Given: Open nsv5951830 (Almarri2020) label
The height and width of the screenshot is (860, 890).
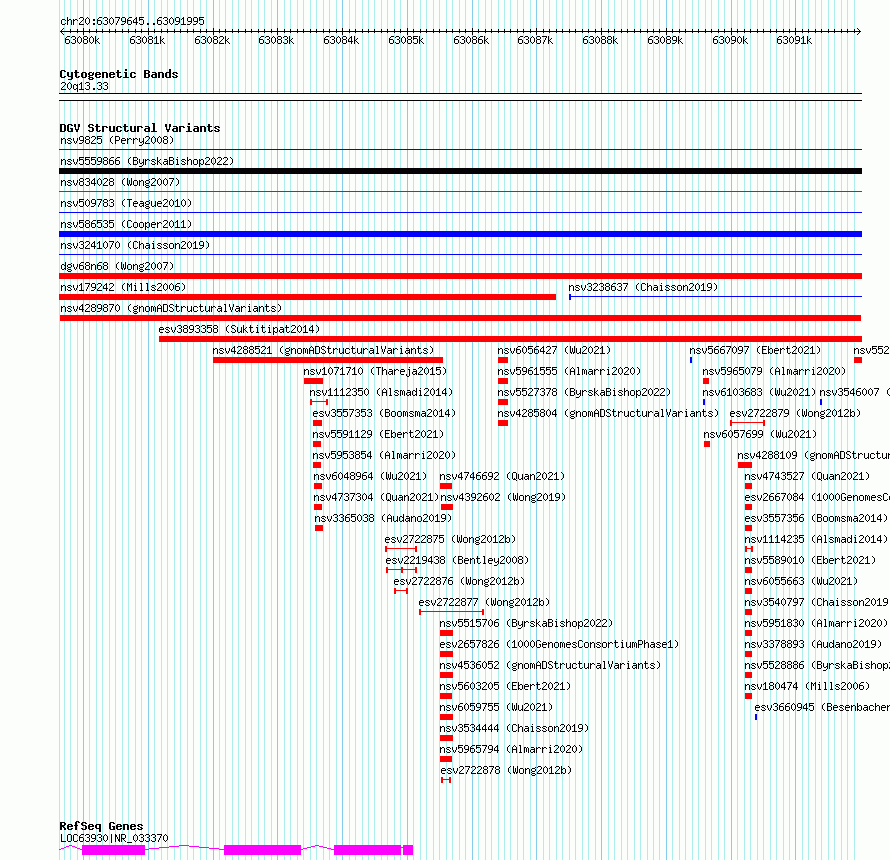Looking at the screenshot, I should (x=816, y=623).
